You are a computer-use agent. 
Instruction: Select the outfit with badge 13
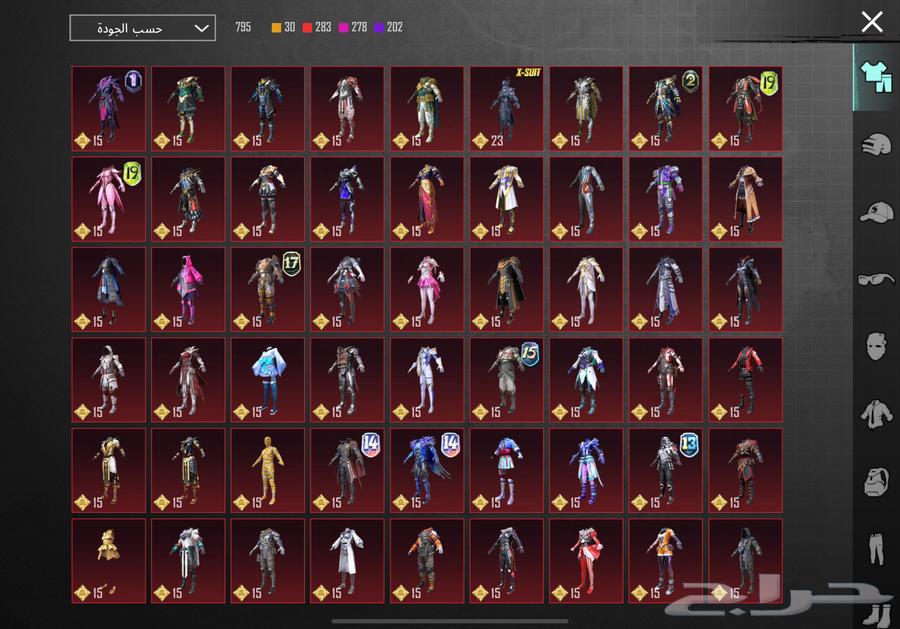[666, 470]
